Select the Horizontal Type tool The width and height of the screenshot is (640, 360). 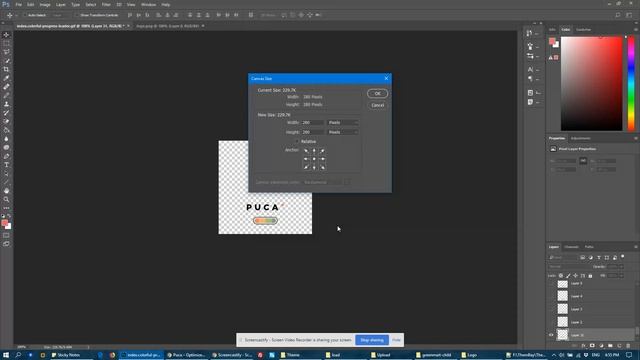coord(6,165)
